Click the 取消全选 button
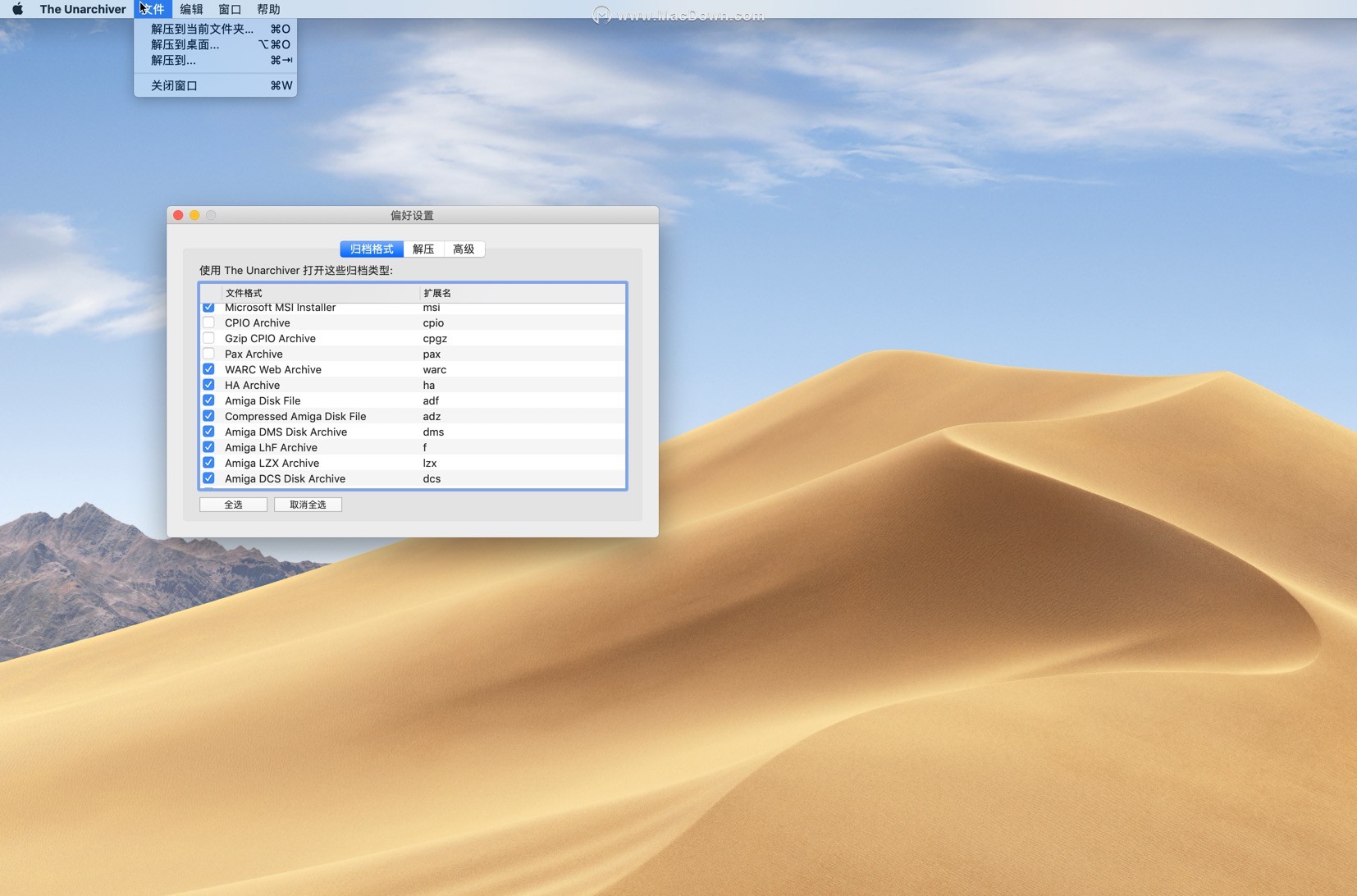This screenshot has height=896, width=1357. tap(308, 505)
